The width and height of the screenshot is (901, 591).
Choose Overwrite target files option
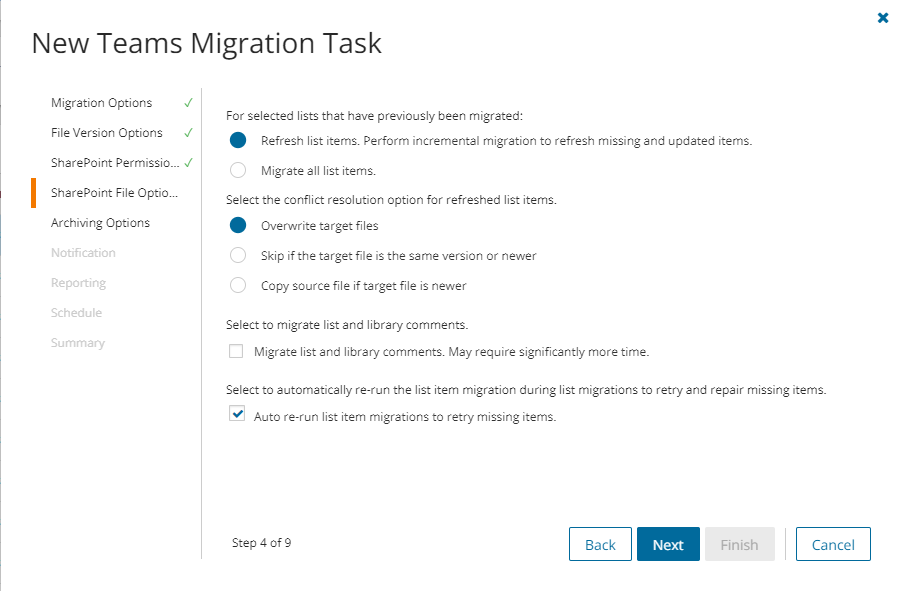[x=238, y=226]
